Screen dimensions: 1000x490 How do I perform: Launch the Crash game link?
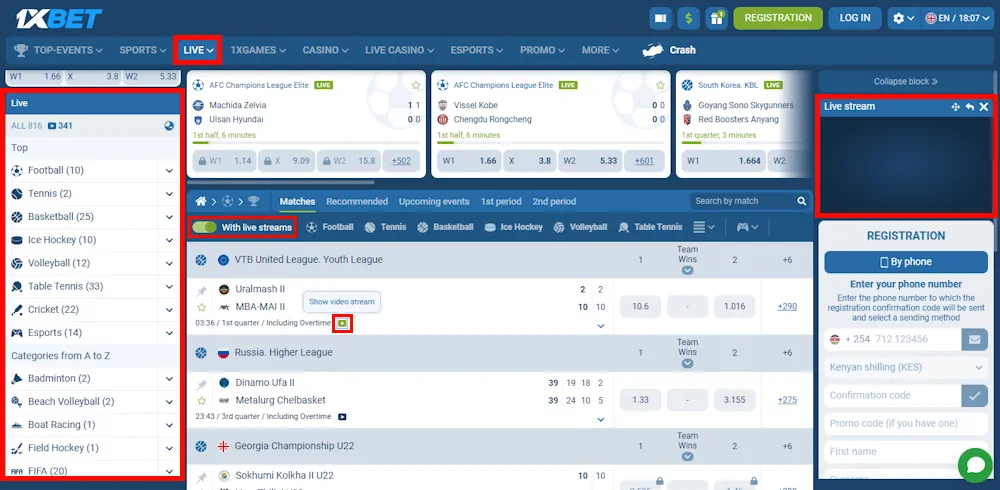pos(669,50)
